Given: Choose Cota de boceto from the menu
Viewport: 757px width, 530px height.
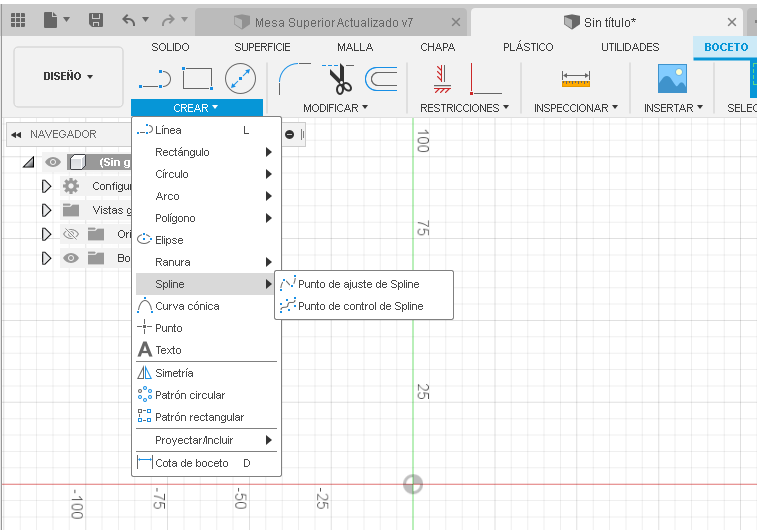Looking at the screenshot, I should 207,463.
